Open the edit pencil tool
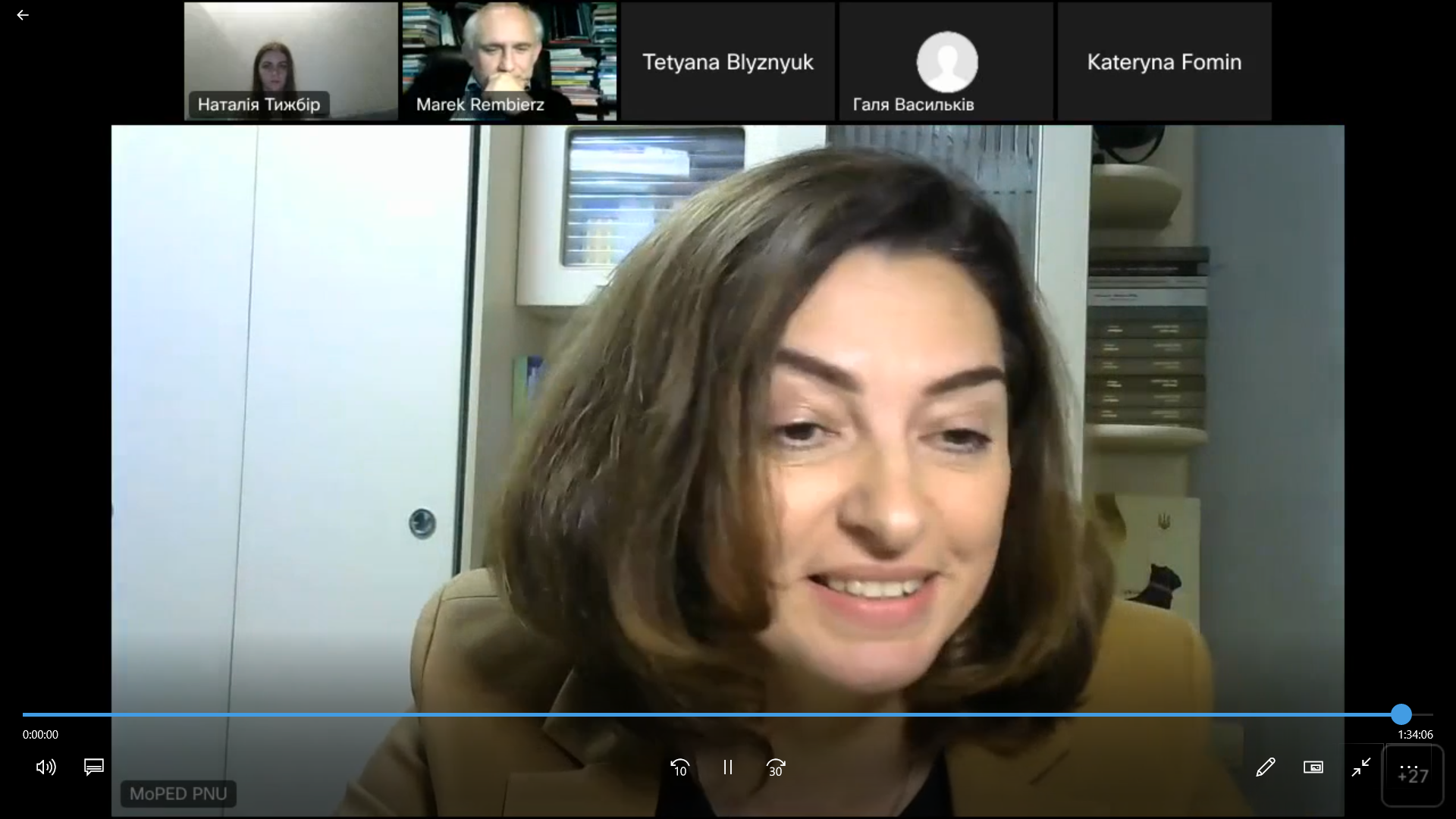The width and height of the screenshot is (1456, 819). 1265,767
